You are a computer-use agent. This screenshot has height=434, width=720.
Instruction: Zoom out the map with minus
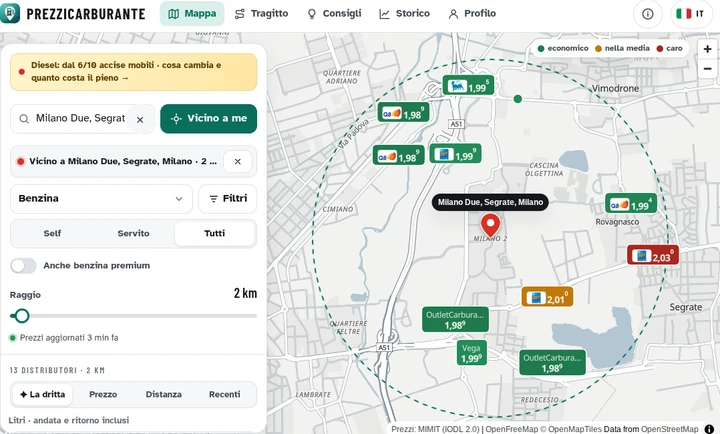coord(708,69)
